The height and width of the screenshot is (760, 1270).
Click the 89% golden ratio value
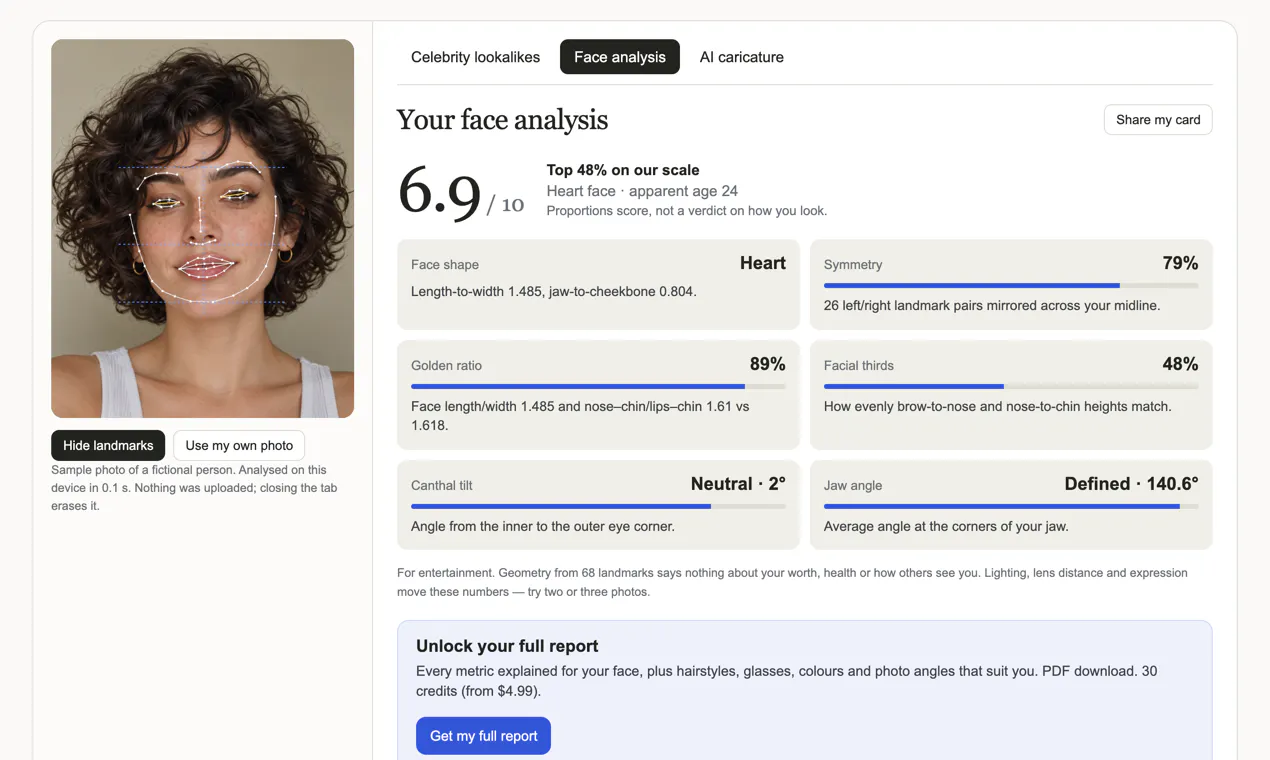(768, 364)
